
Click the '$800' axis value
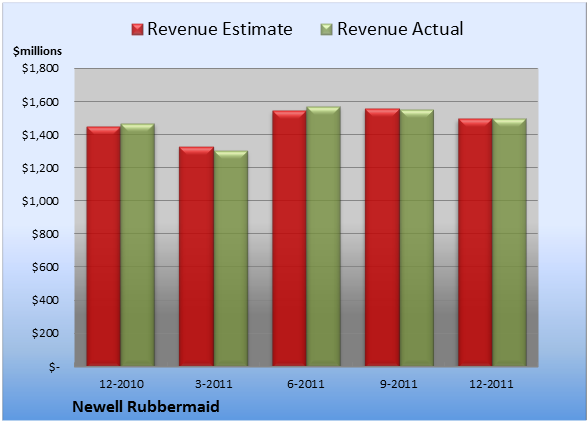coord(45,234)
